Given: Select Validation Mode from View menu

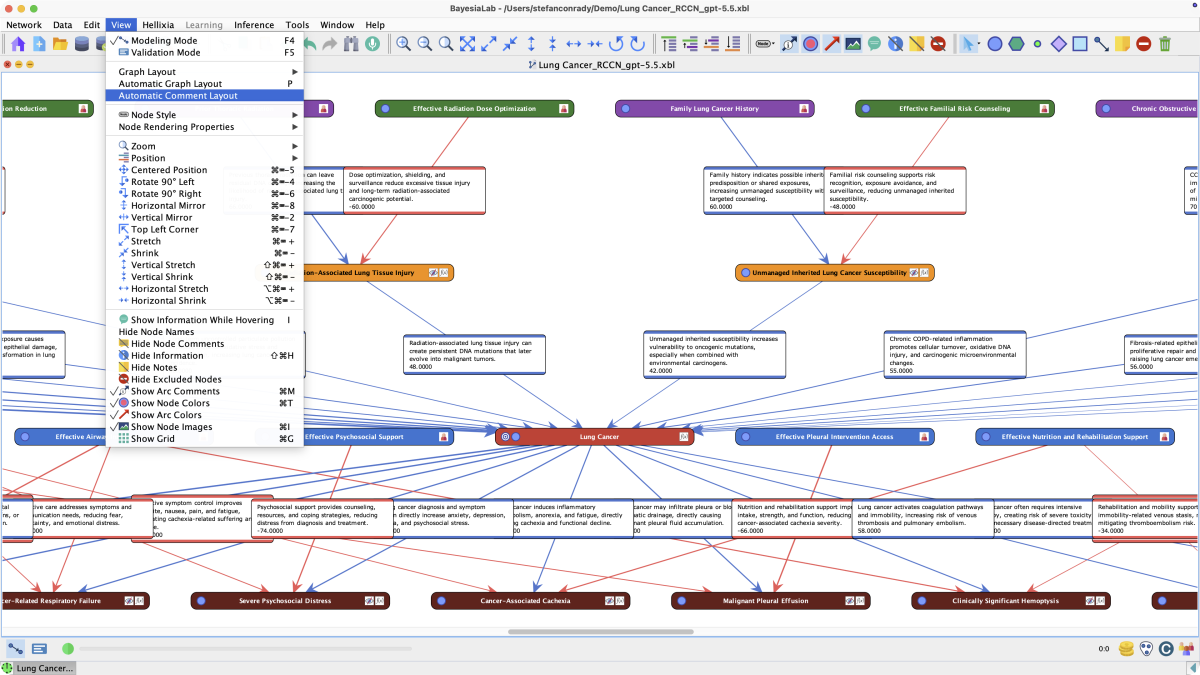Looking at the screenshot, I should coord(203,52).
